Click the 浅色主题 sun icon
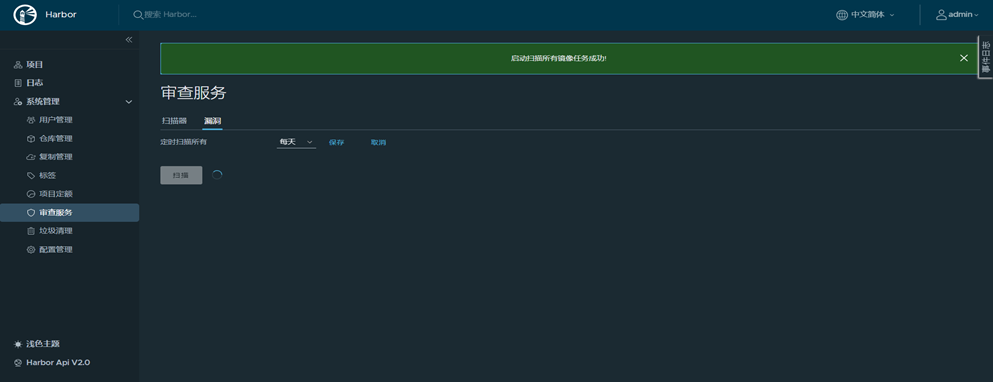 tap(18, 344)
